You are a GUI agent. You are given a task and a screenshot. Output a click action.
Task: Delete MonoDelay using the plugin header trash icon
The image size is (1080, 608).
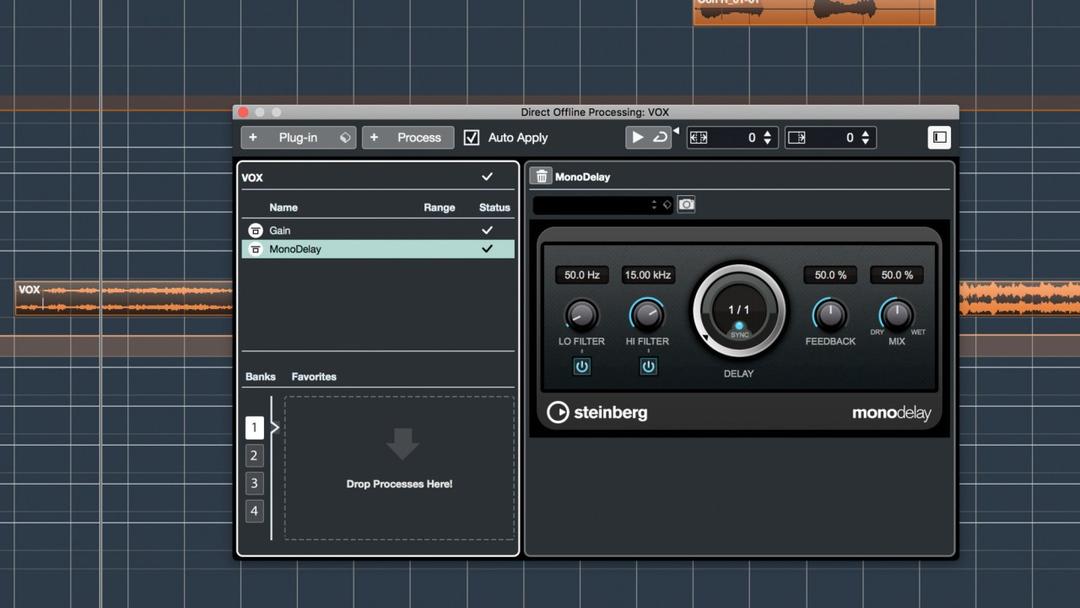pos(541,176)
